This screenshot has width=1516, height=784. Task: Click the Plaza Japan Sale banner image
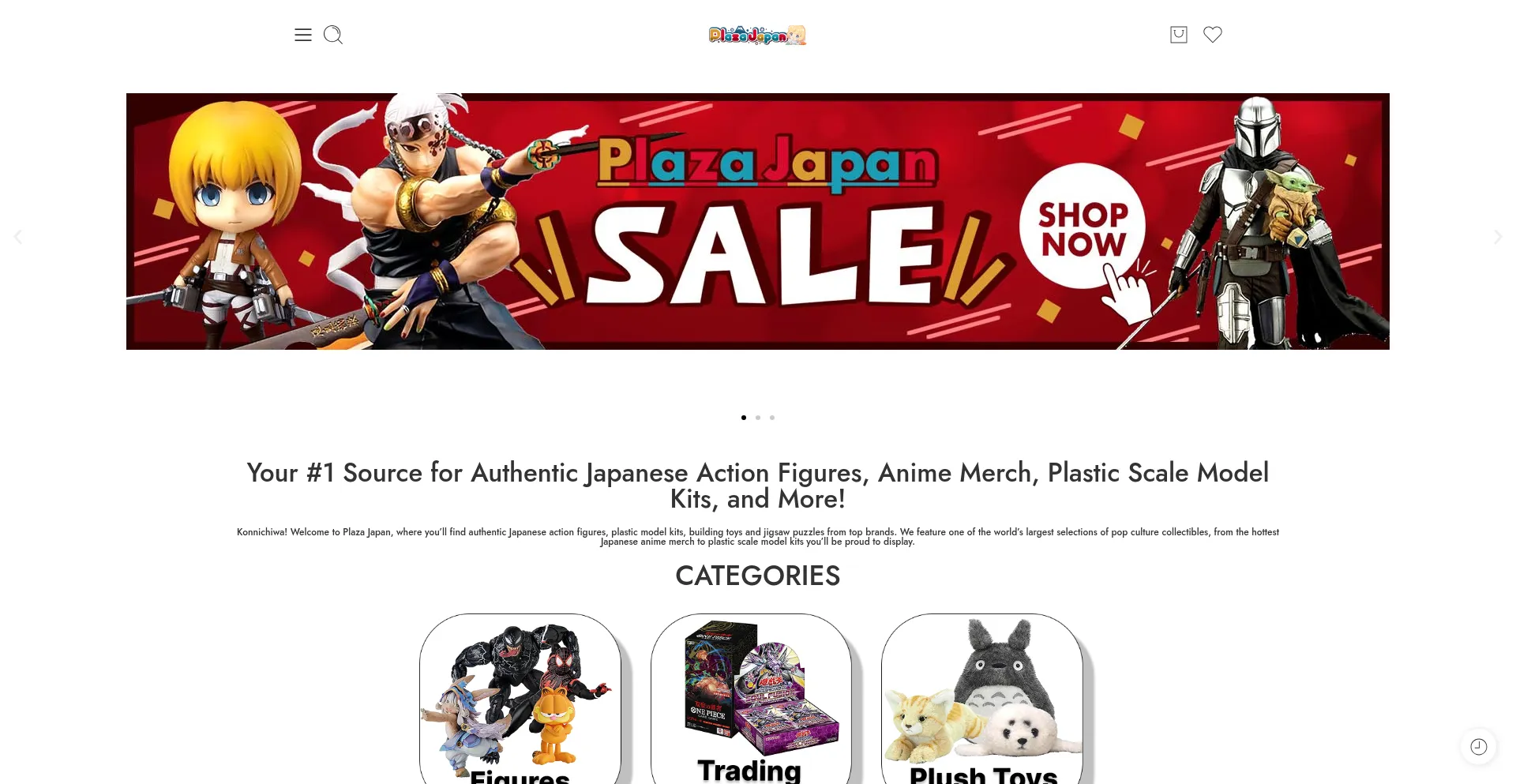(758, 222)
